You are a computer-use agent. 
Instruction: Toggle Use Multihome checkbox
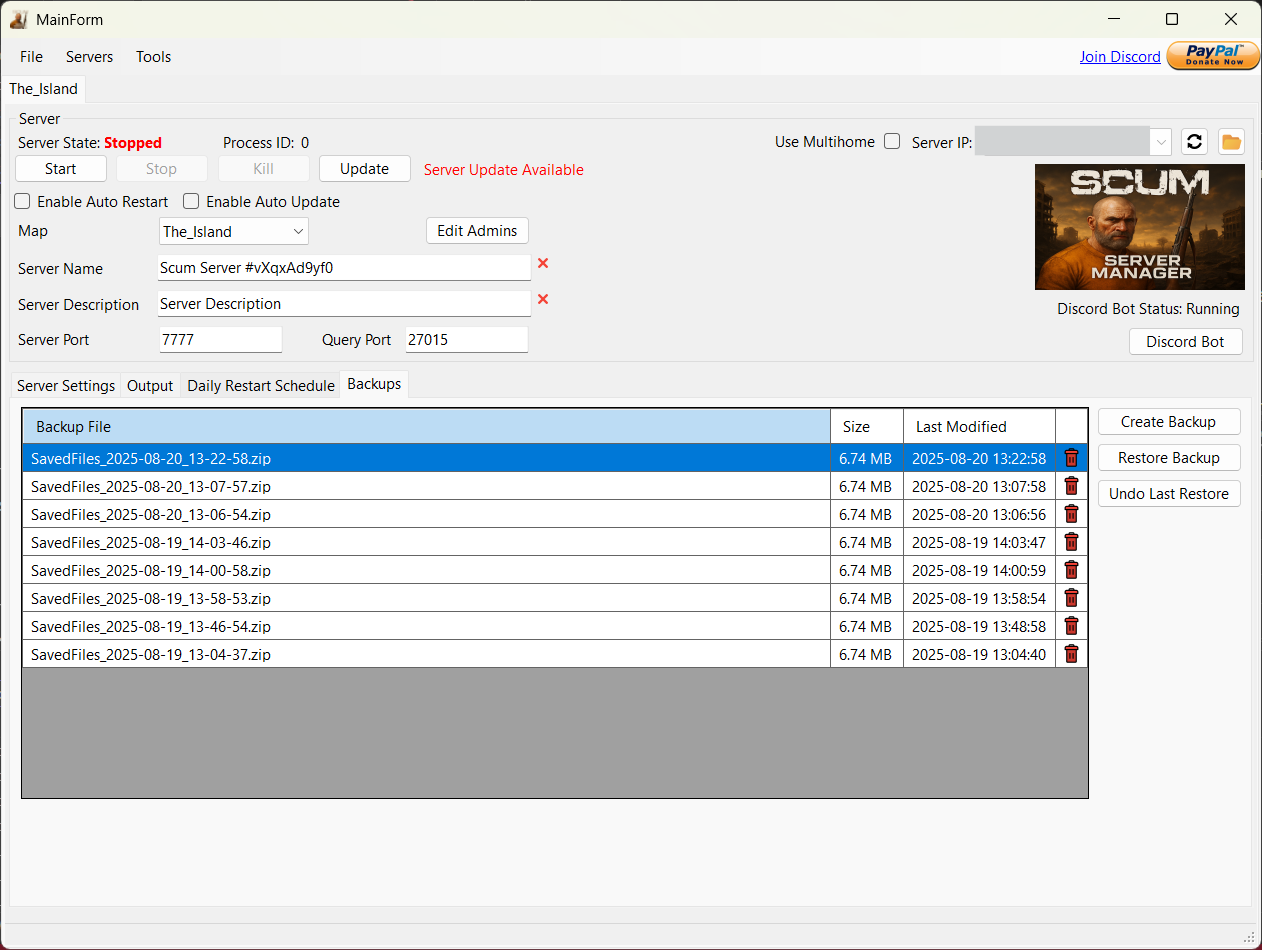pyautogui.click(x=892, y=142)
